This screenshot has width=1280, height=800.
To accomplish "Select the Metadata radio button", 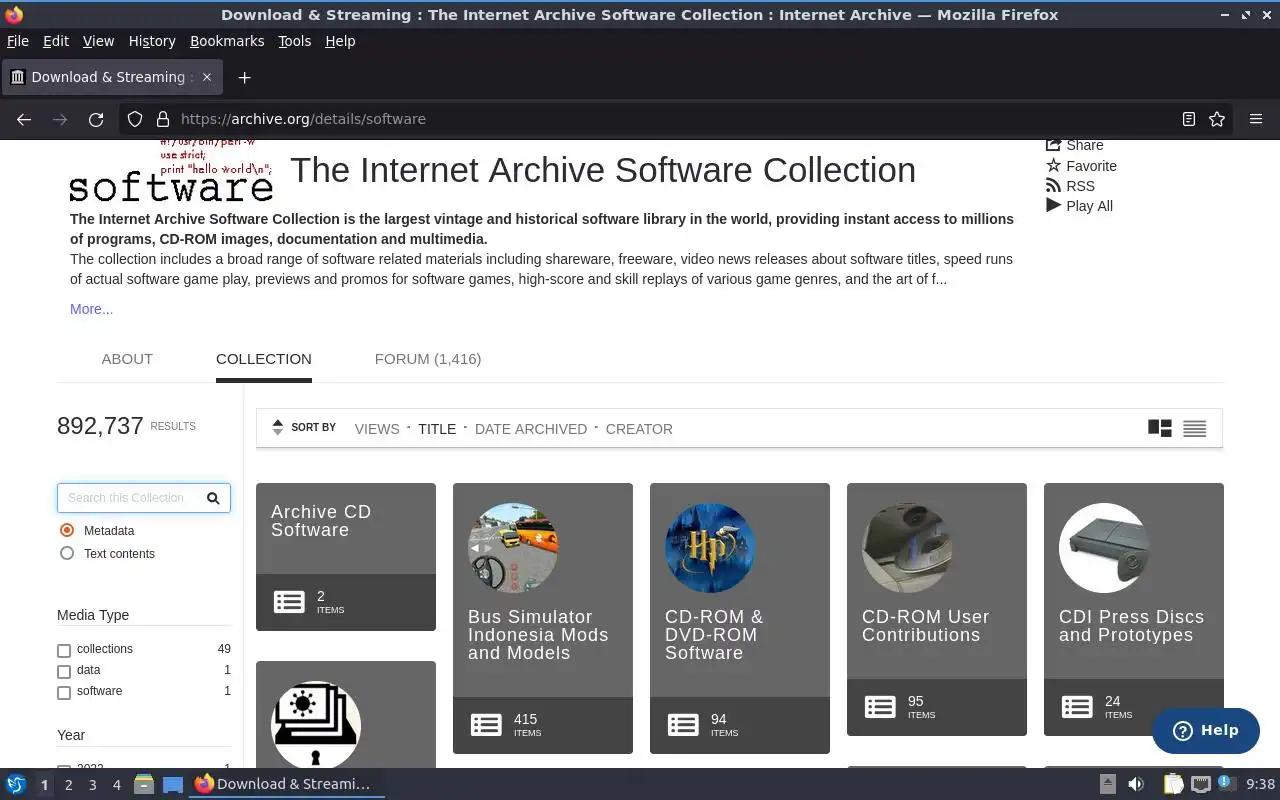I will coord(67,530).
